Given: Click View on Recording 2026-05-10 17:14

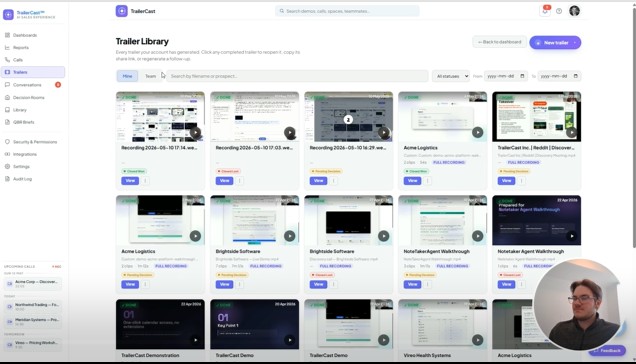Looking at the screenshot, I should tap(130, 181).
